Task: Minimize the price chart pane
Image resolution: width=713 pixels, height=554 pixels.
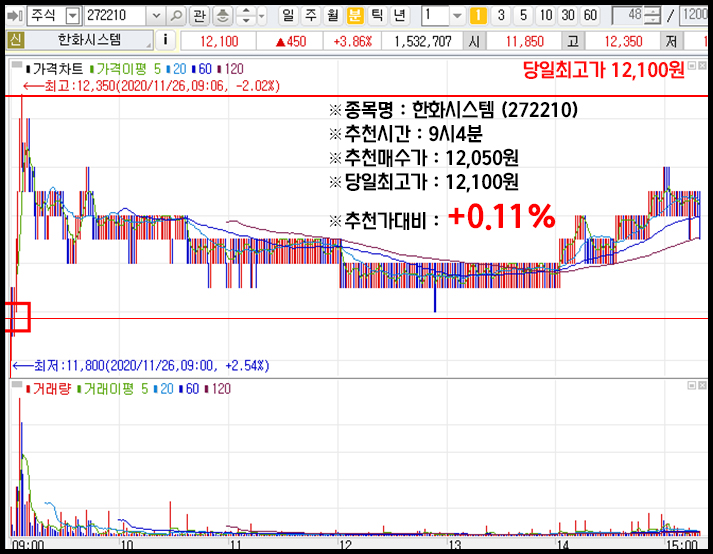Action: click(x=692, y=65)
